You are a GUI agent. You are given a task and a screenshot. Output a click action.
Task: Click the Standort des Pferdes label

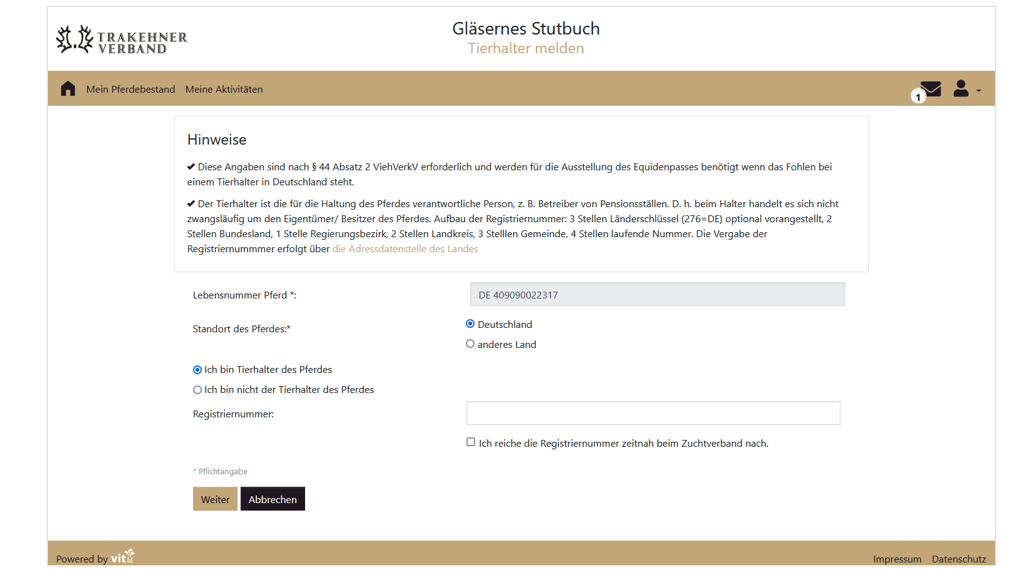(x=242, y=329)
